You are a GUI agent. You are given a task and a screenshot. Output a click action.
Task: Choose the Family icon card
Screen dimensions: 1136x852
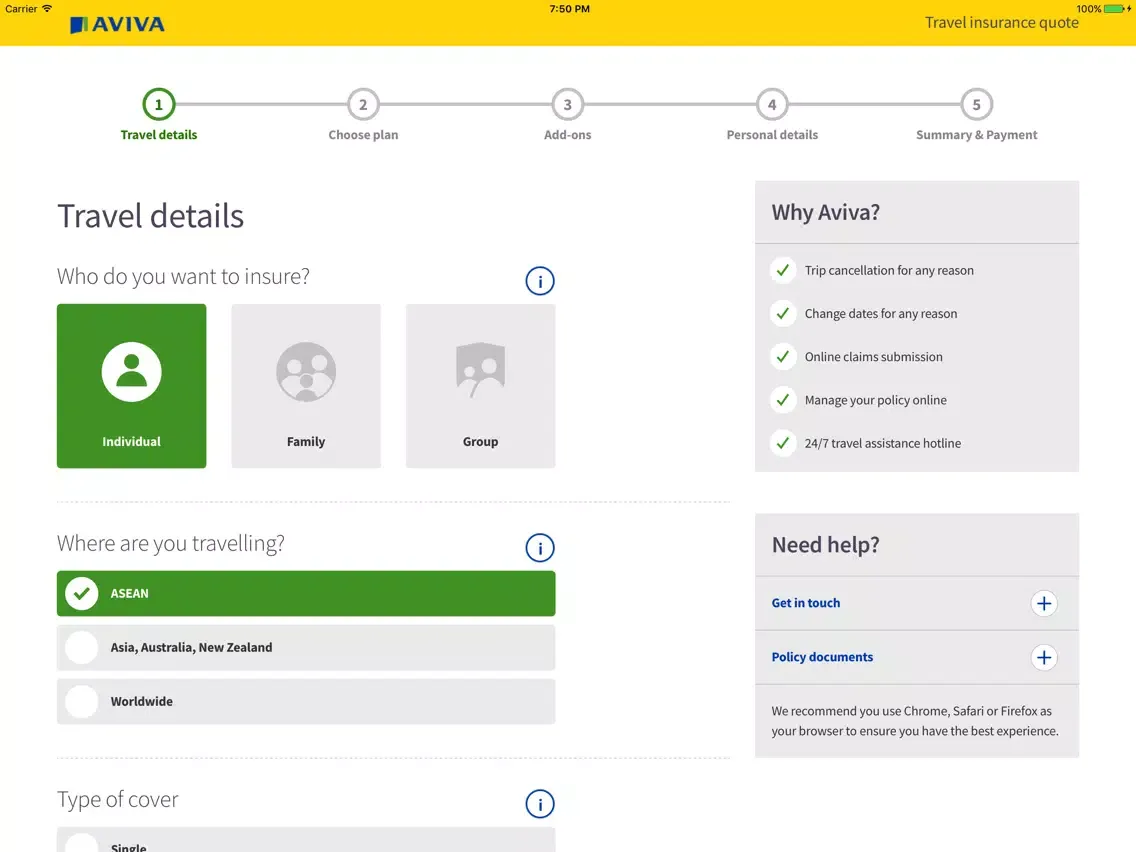coord(306,385)
